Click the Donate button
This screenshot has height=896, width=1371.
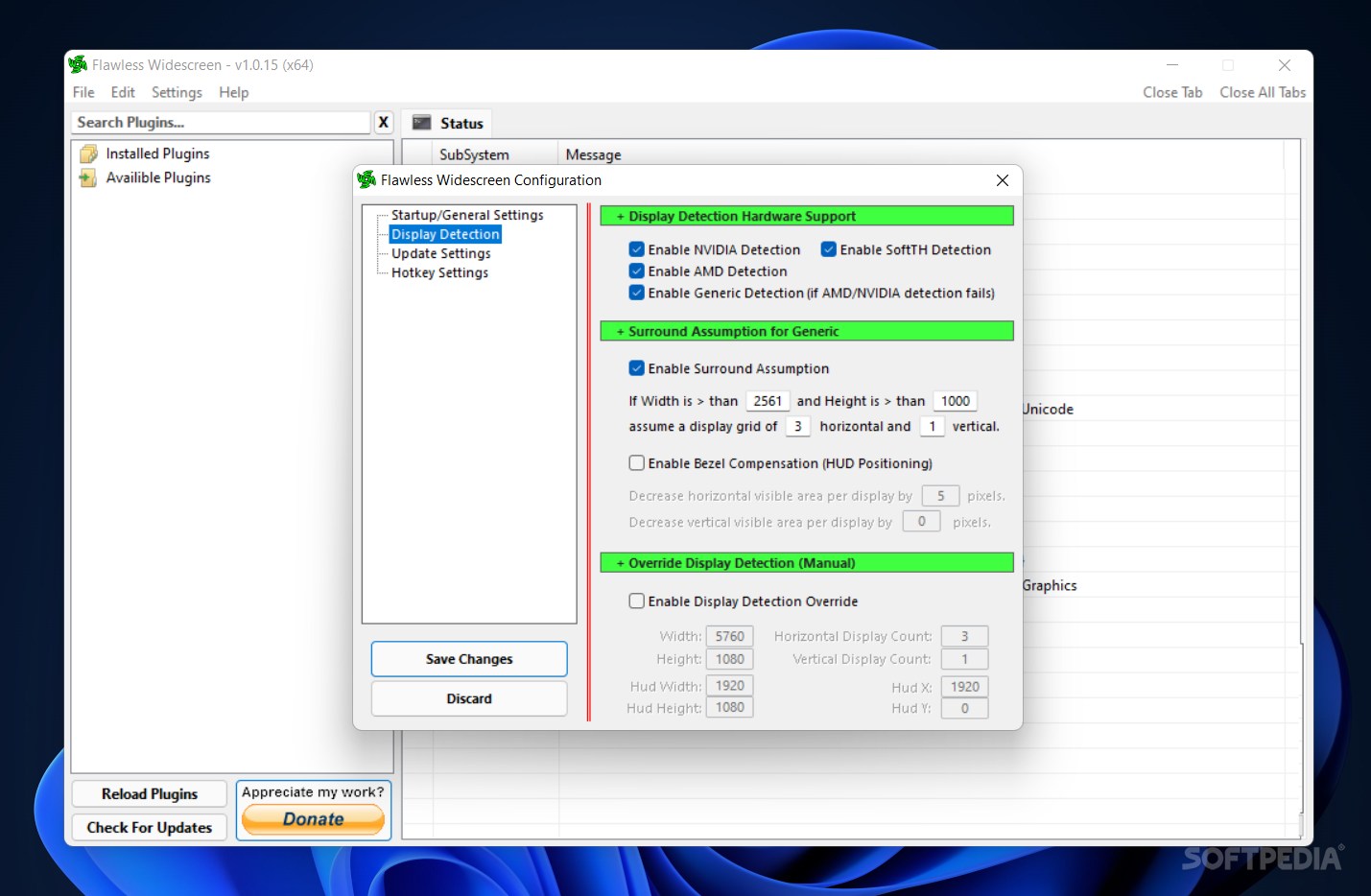coord(314,819)
